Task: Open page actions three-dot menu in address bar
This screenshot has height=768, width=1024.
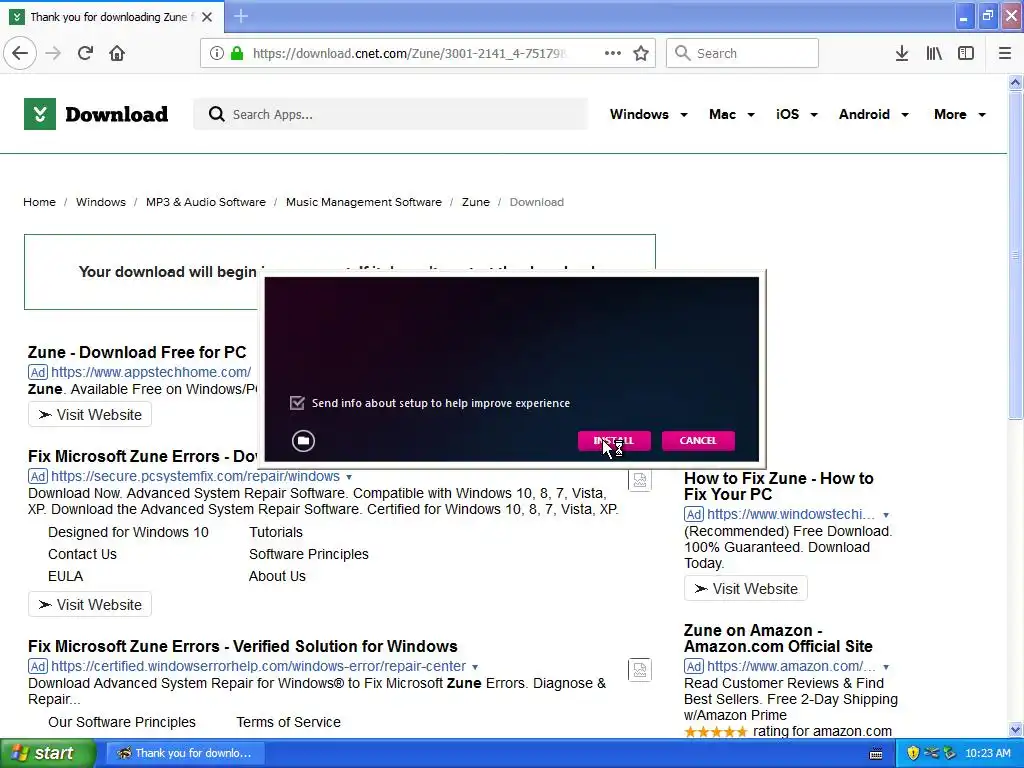Action: point(613,53)
